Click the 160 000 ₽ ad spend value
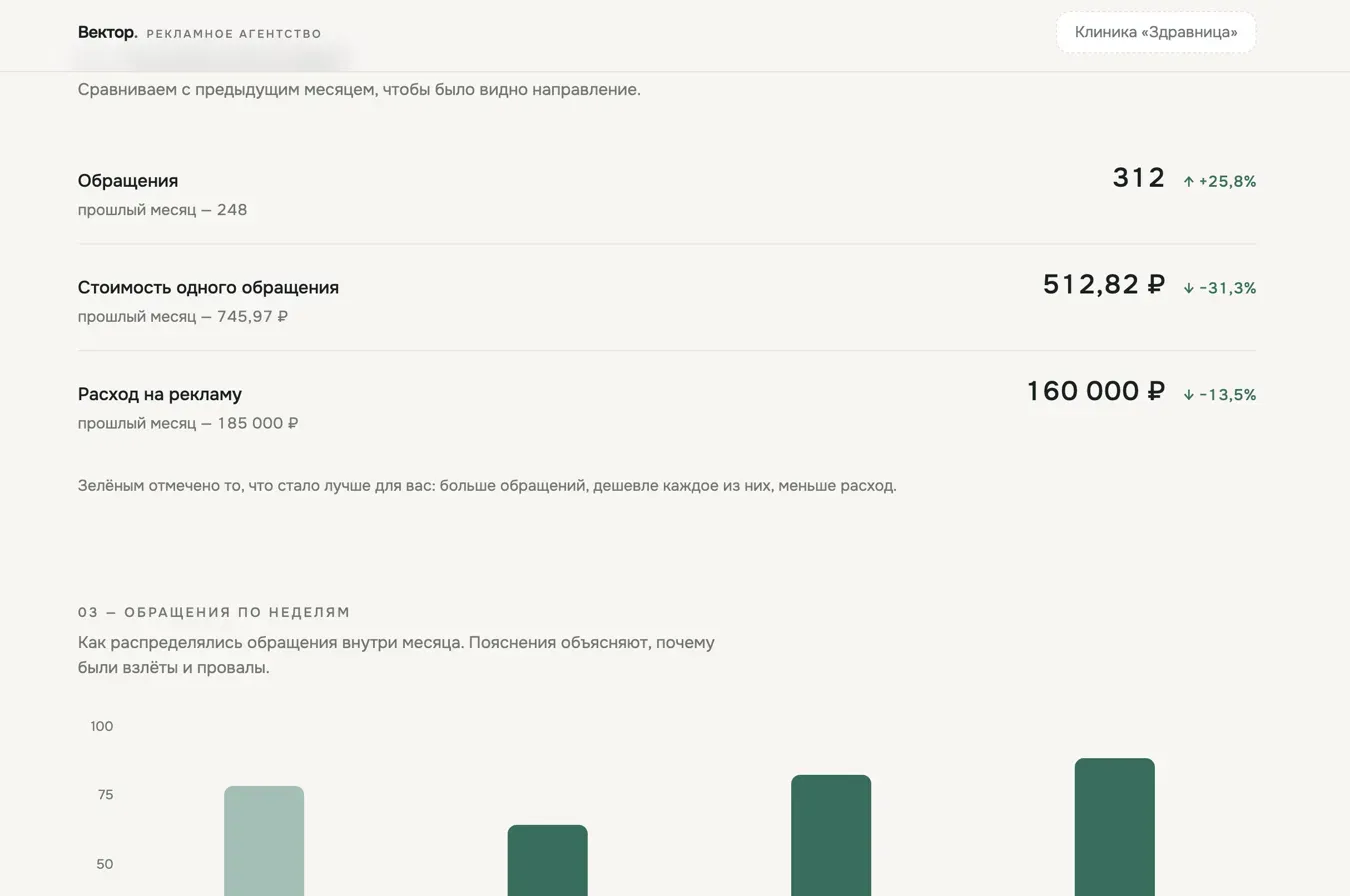The width and height of the screenshot is (1350, 896). (1096, 391)
